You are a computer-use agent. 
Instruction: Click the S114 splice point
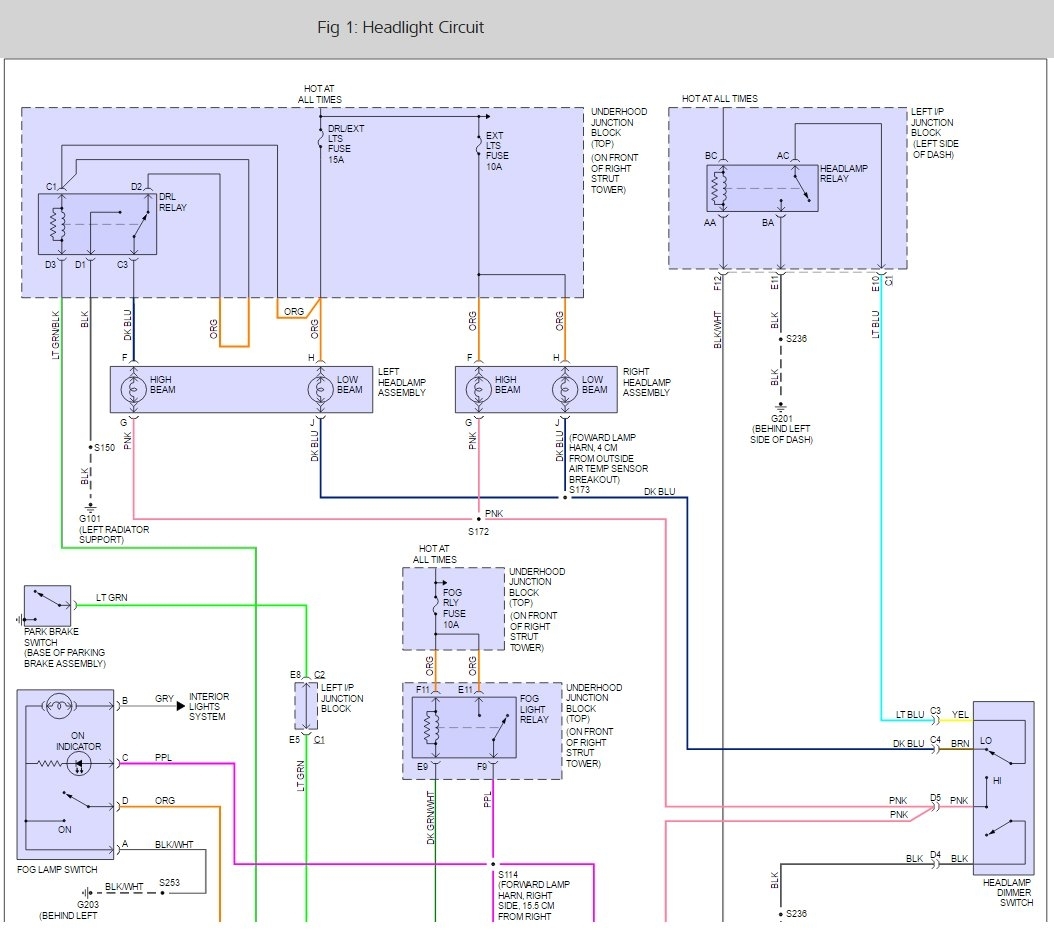click(493, 864)
